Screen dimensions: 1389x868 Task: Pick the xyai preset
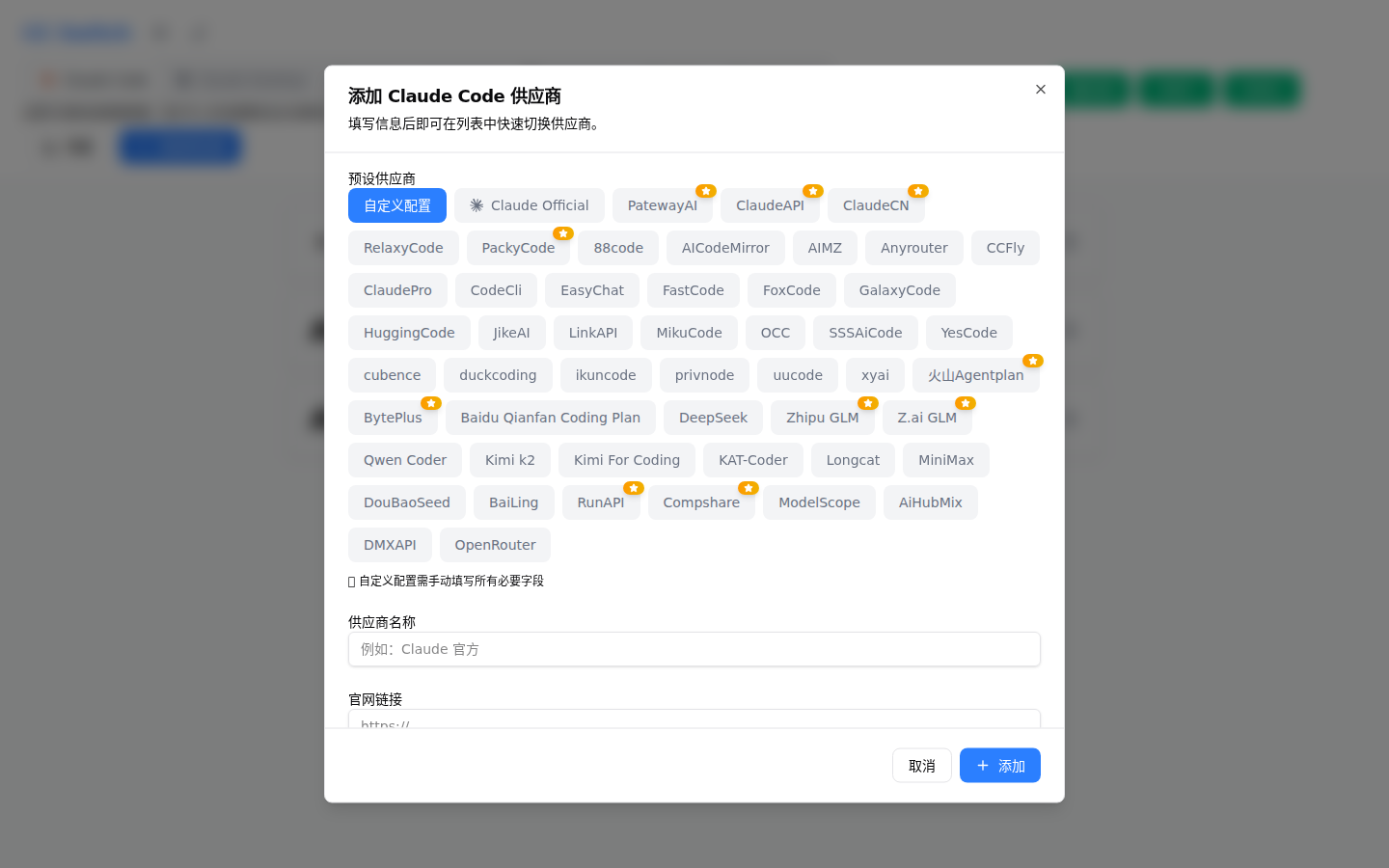click(x=876, y=375)
